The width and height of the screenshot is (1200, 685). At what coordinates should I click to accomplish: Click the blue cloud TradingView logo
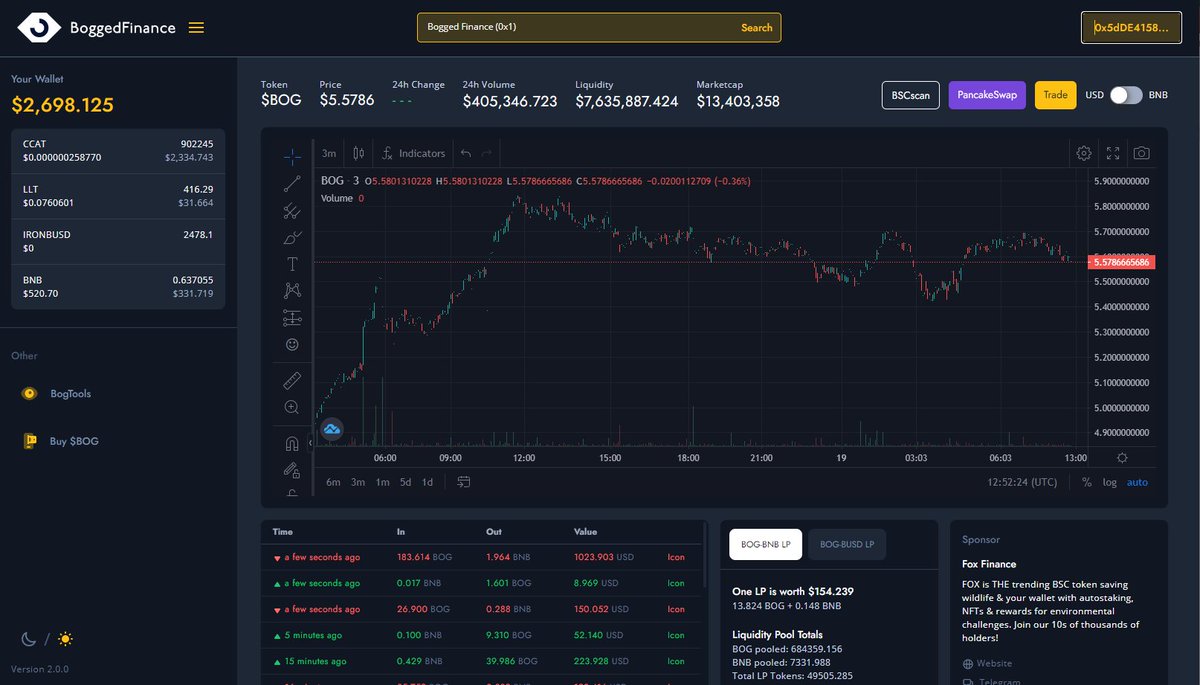coord(332,429)
